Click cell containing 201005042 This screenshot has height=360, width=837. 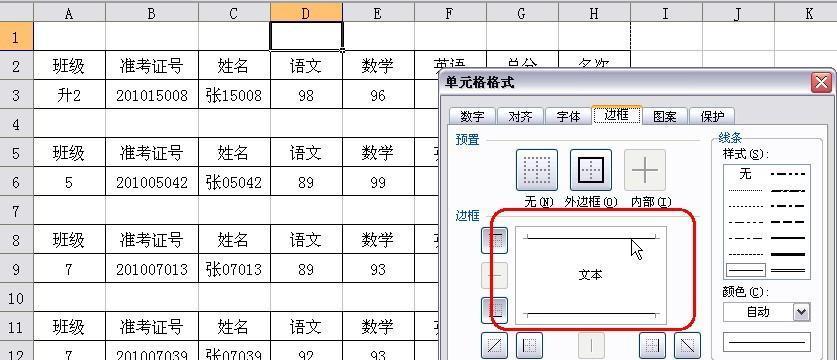152,182
